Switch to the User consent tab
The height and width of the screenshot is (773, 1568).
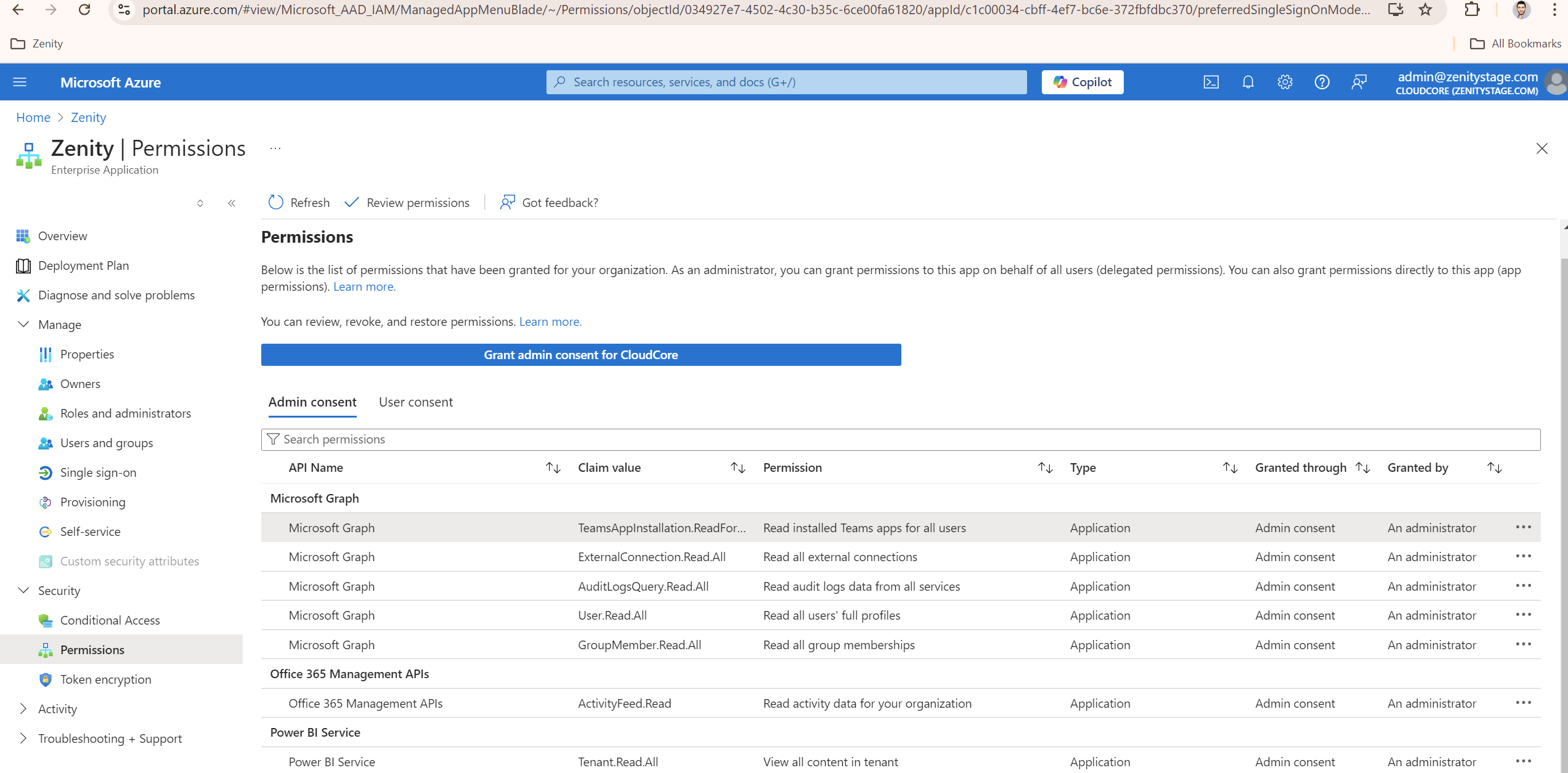click(x=416, y=402)
